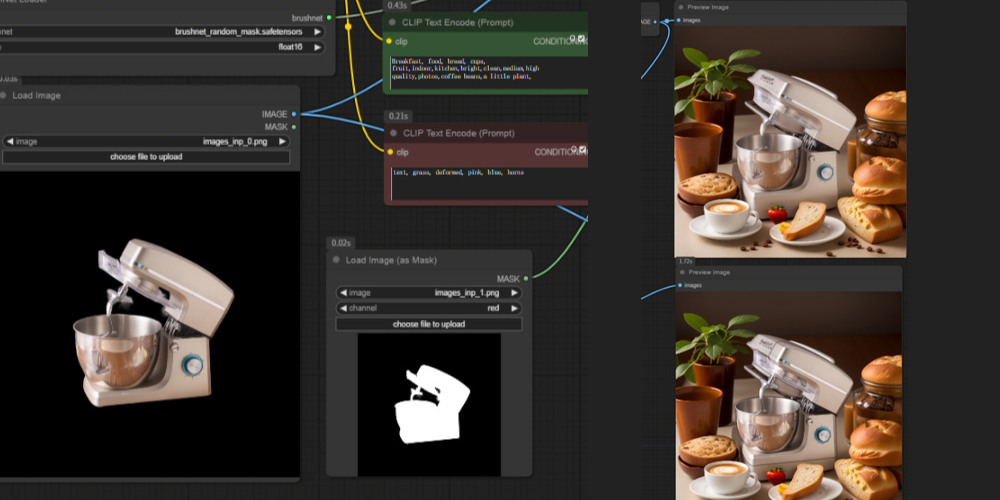Image resolution: width=1000 pixels, height=500 pixels.
Task: Next image arrow beside images_inp_1.png
Action: (x=514, y=293)
